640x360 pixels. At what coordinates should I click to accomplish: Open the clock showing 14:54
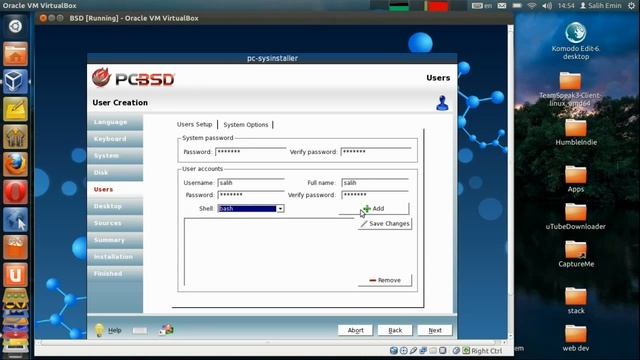tap(566, 6)
